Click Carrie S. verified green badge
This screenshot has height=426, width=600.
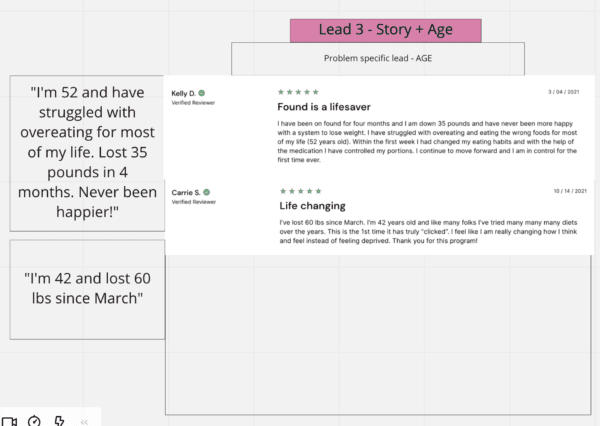point(207,192)
